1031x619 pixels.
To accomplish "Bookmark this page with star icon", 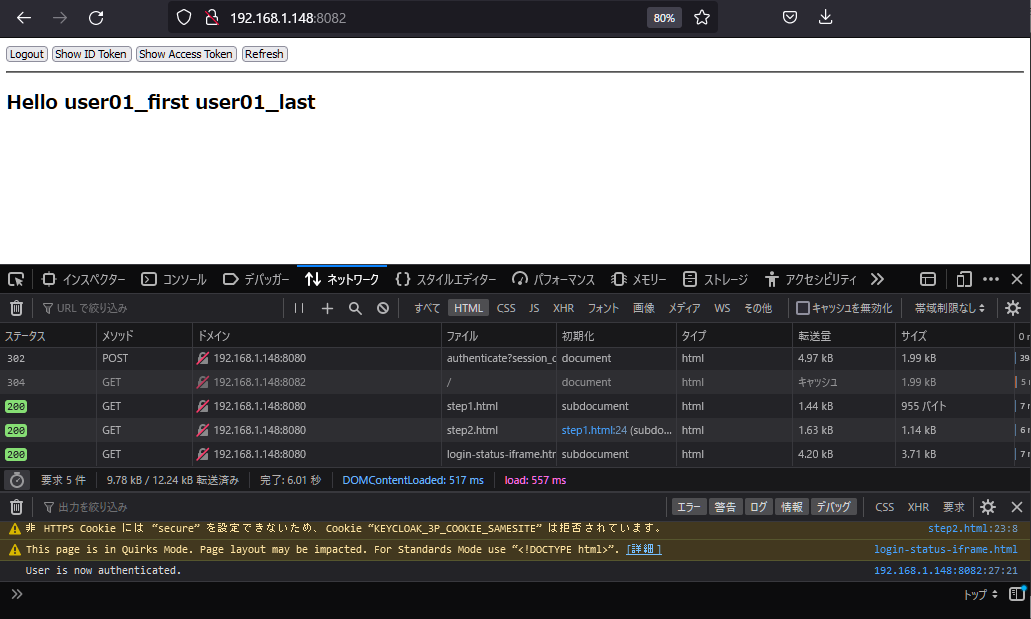I will coord(702,17).
